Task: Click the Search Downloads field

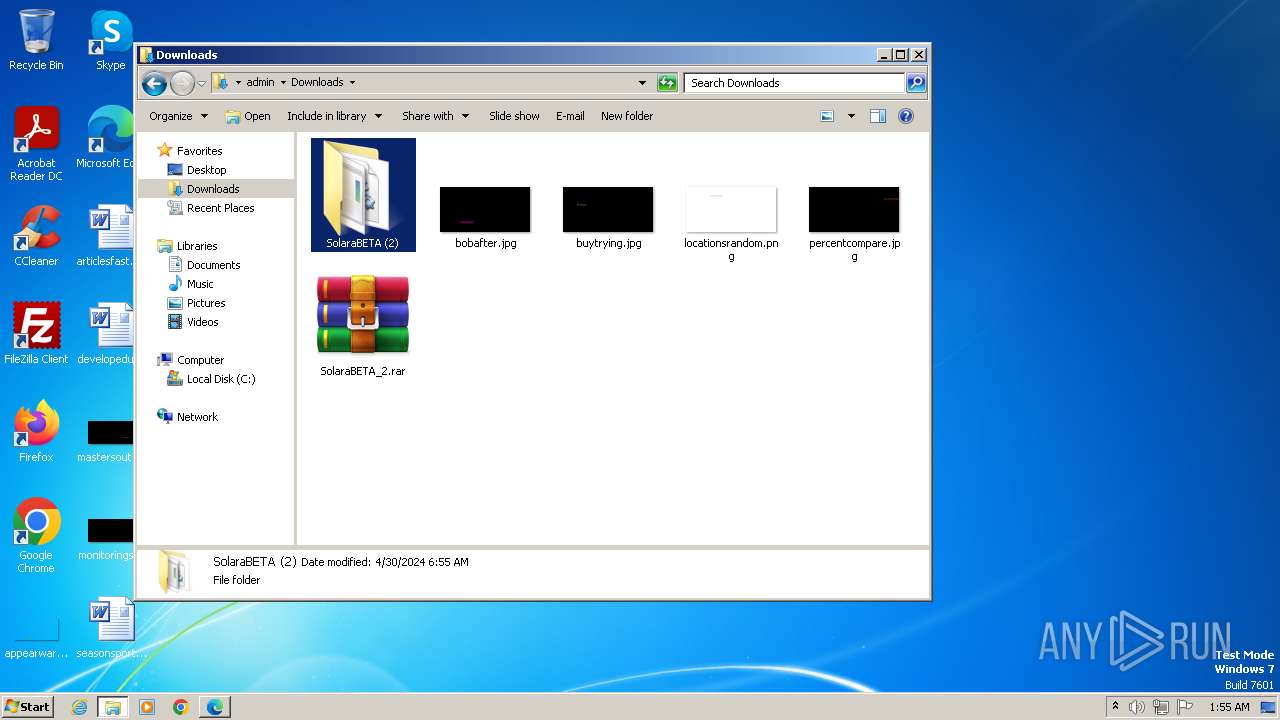Action: (796, 83)
